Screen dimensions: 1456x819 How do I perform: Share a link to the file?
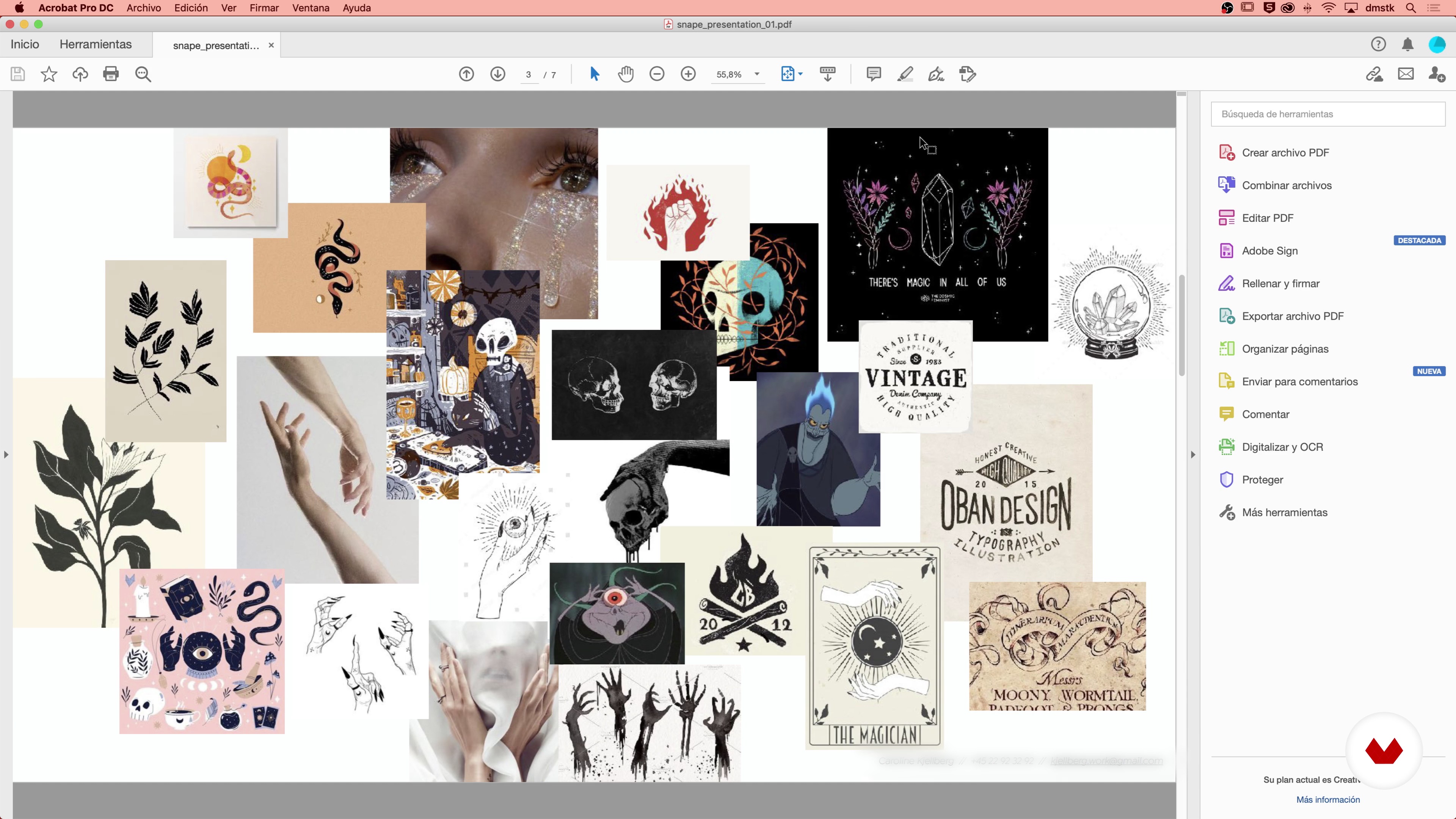1374,74
